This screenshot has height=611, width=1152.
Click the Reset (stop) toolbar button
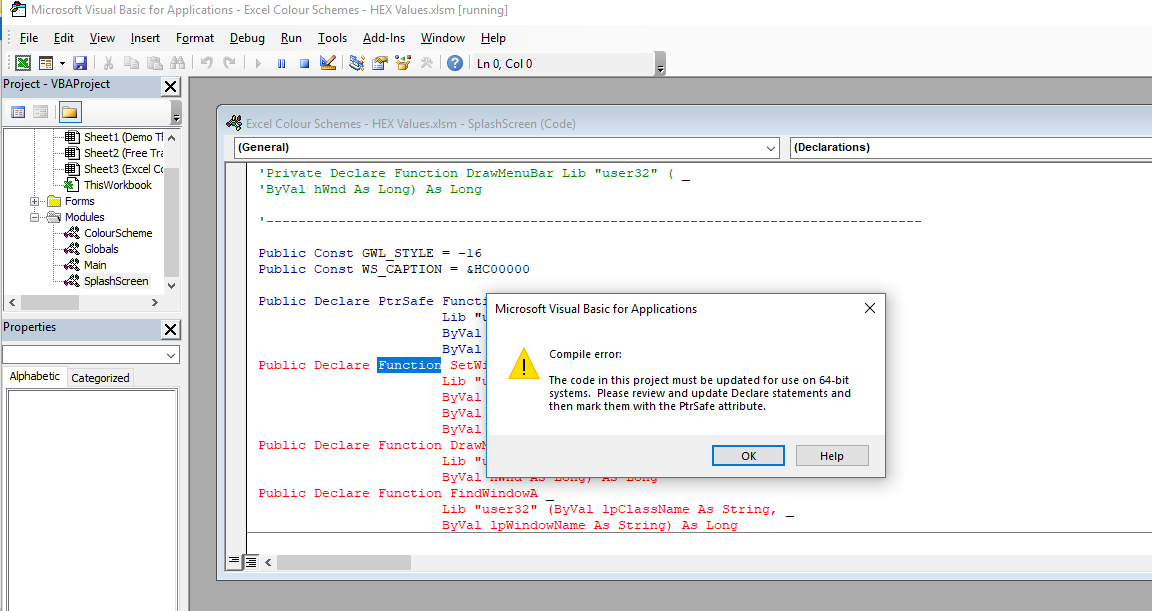pos(304,63)
